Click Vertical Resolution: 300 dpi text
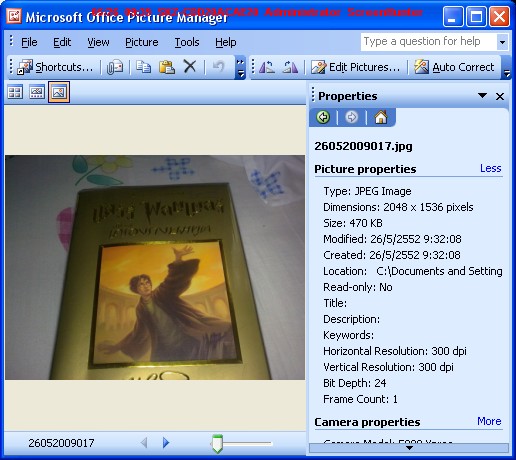The width and height of the screenshot is (516, 460). [388, 367]
